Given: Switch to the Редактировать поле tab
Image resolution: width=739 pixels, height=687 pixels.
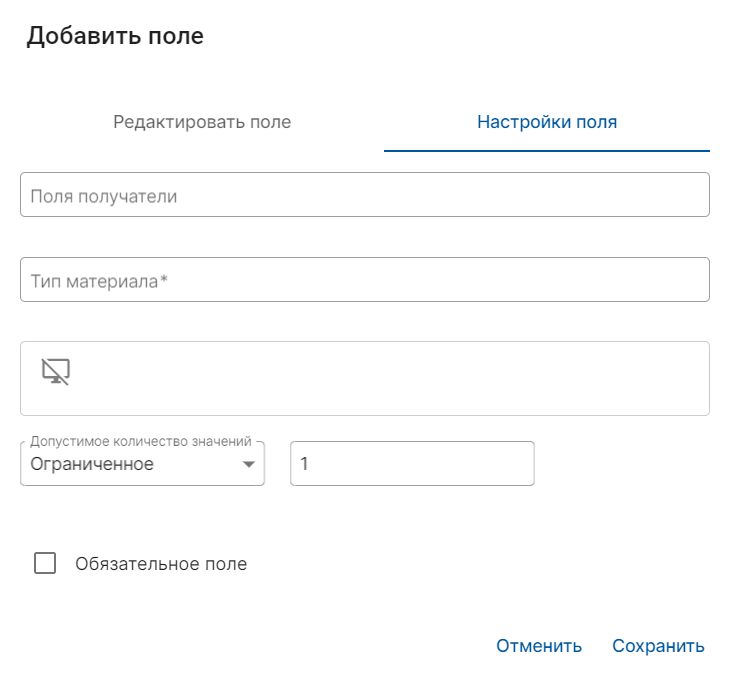Looking at the screenshot, I should (x=202, y=122).
